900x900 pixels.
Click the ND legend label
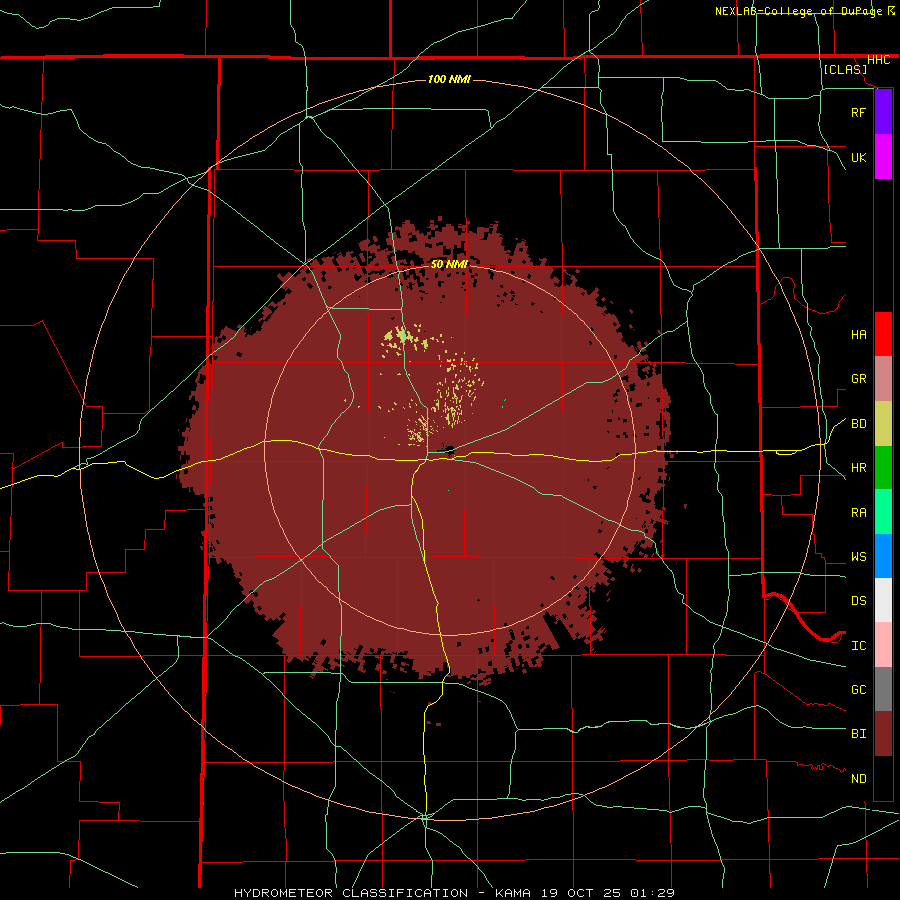click(x=858, y=779)
